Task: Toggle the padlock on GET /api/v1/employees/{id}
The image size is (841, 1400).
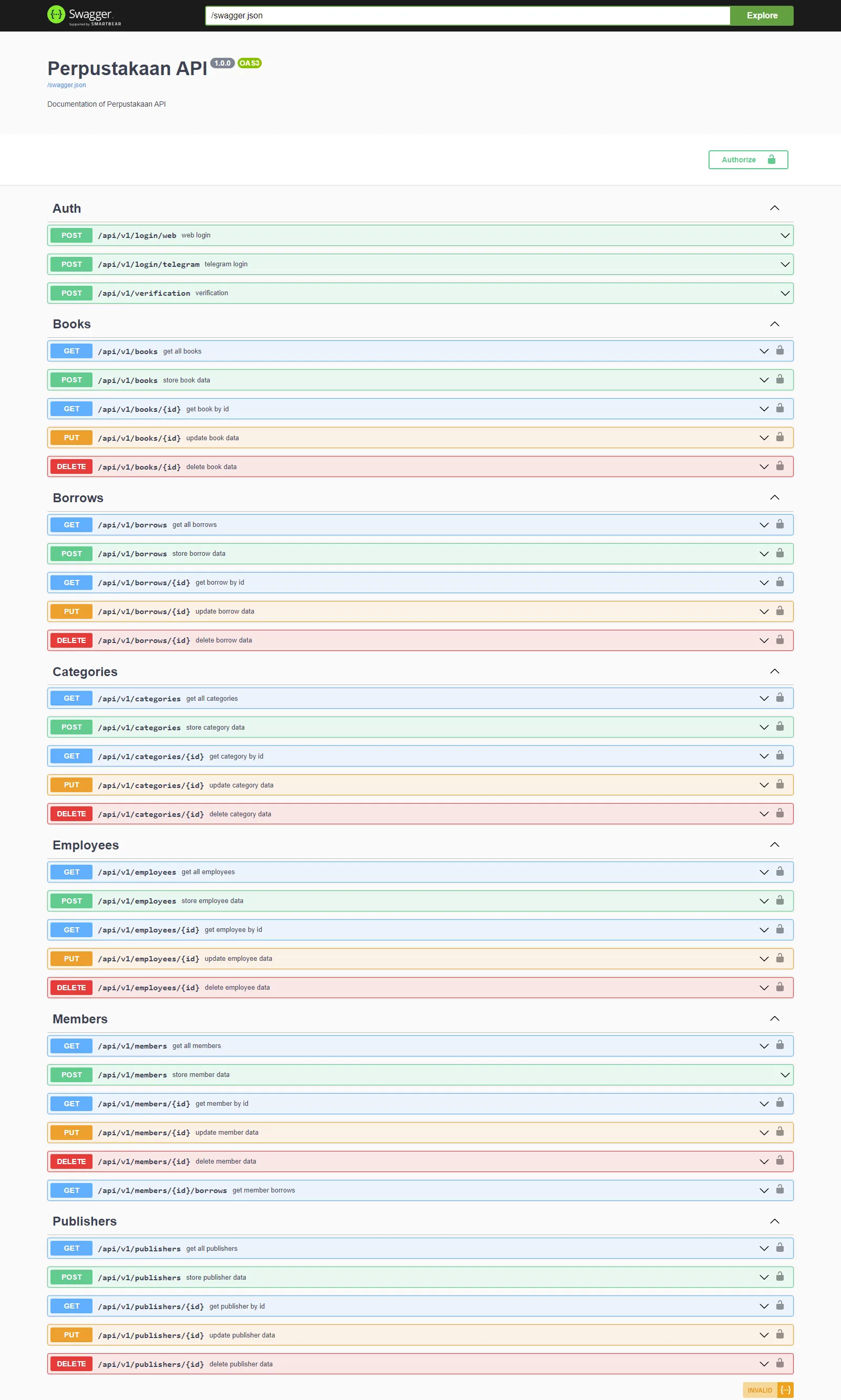Action: pyautogui.click(x=780, y=929)
